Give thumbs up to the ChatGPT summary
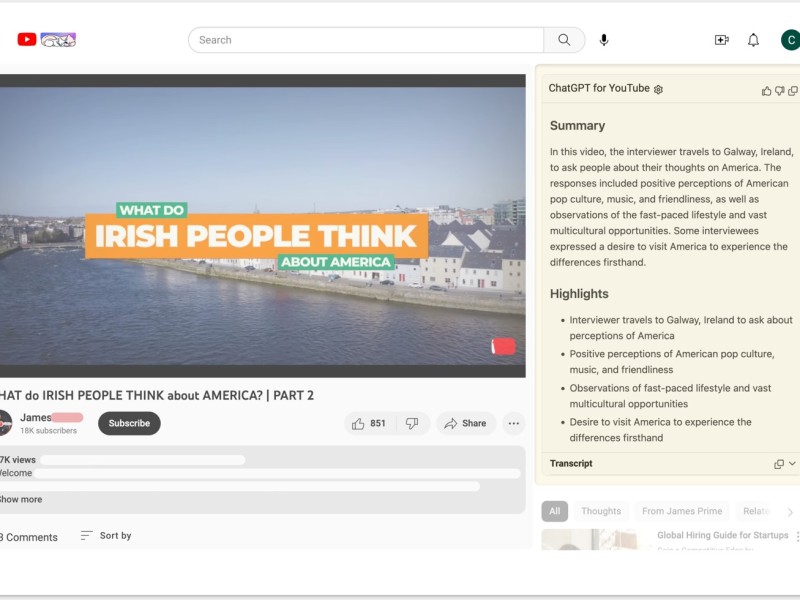This screenshot has width=800, height=600. [x=766, y=91]
